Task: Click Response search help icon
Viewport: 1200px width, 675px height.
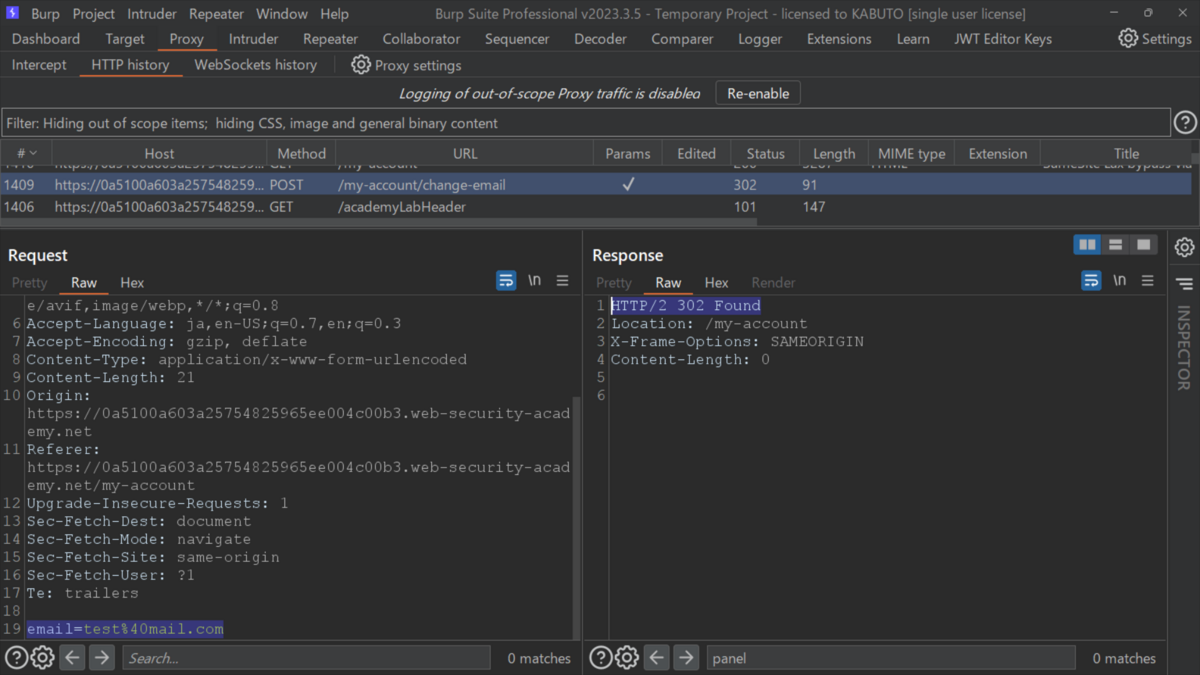Action: (x=601, y=658)
